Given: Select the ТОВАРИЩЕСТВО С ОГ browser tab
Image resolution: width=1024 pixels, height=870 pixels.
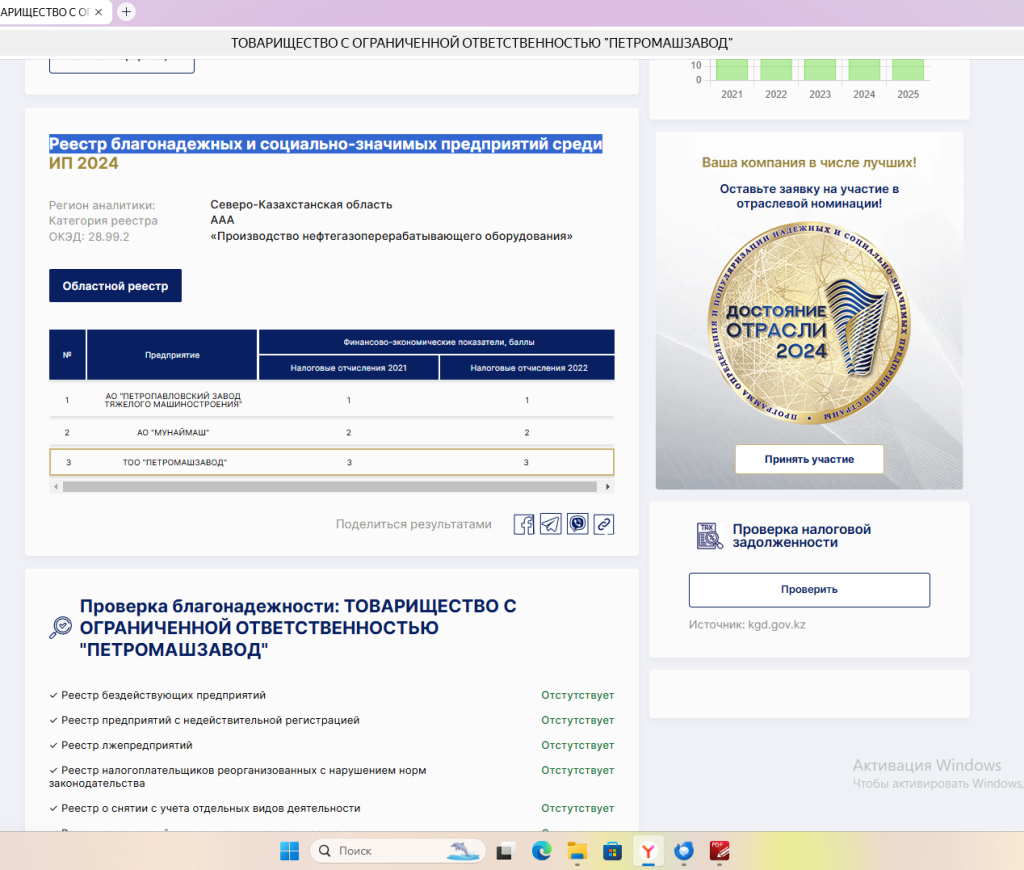Looking at the screenshot, I should click(x=46, y=12).
